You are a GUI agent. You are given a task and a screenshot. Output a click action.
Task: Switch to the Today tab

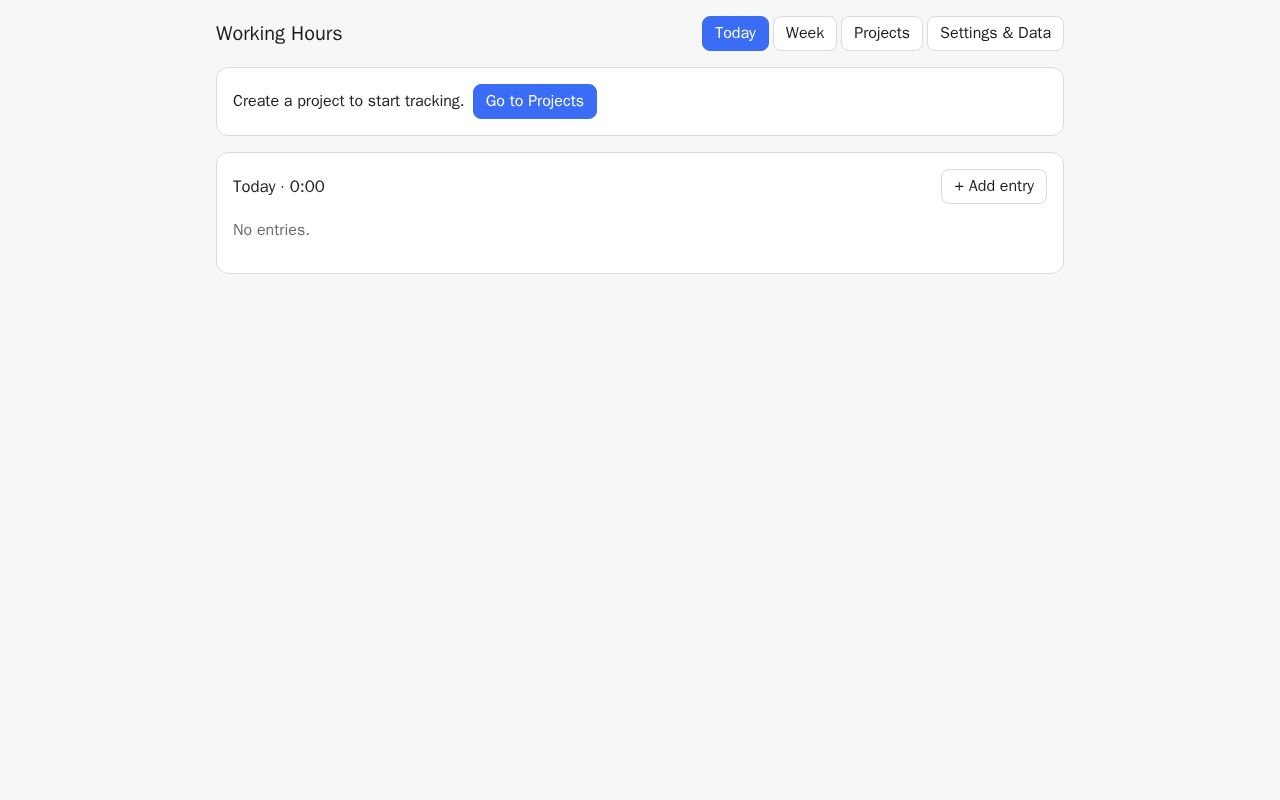pyautogui.click(x=735, y=33)
